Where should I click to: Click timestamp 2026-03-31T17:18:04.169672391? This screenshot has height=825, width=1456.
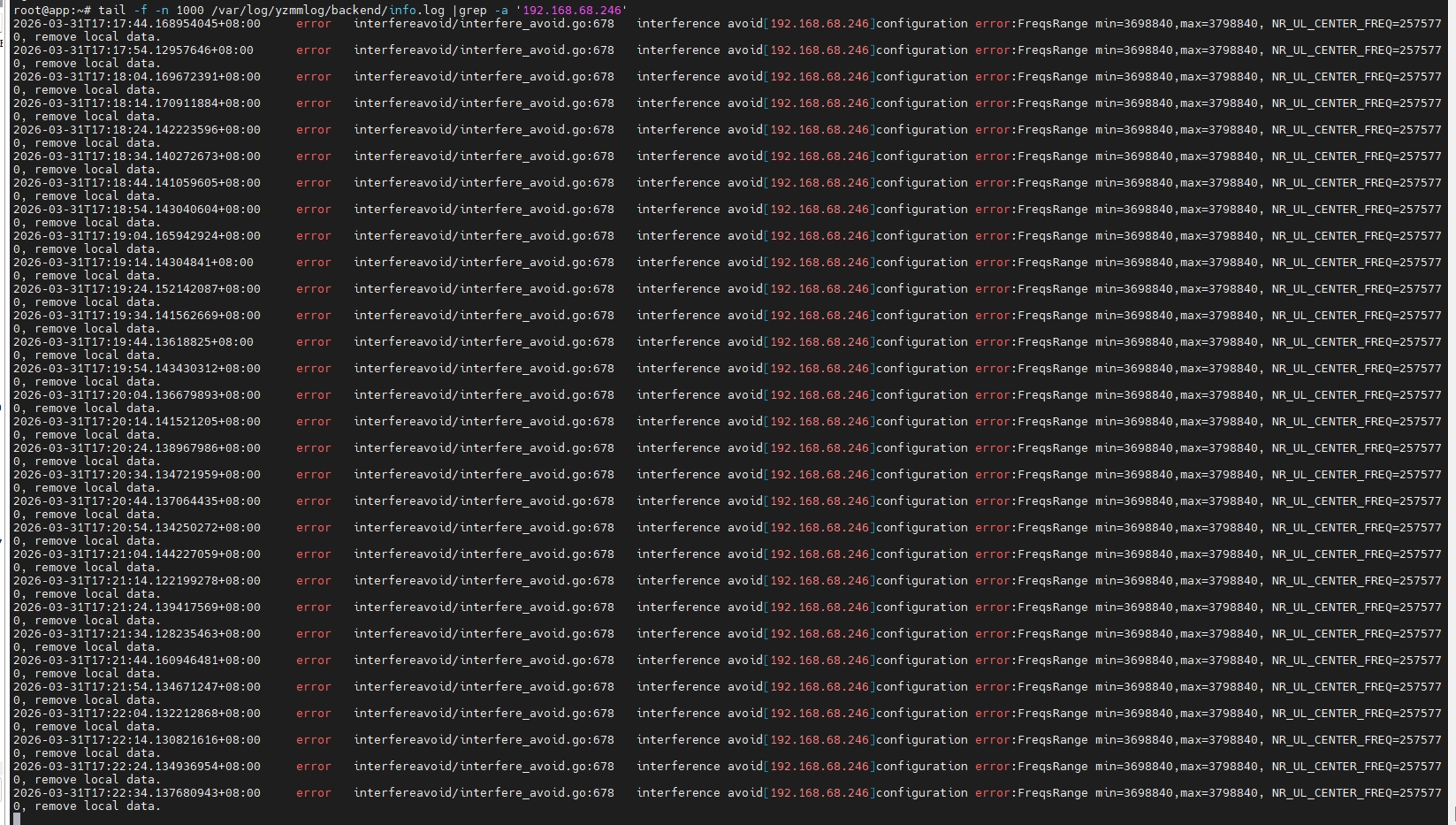point(136,77)
